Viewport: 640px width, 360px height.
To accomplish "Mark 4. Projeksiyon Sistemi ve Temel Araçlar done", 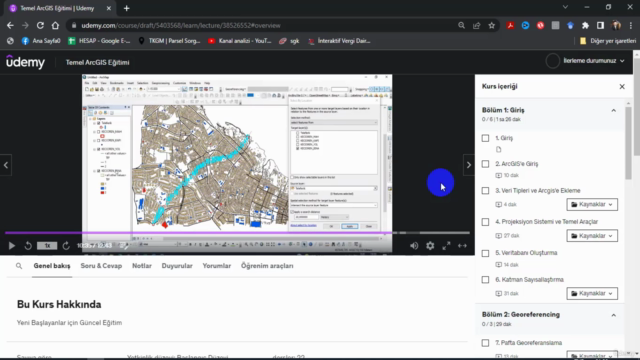I will pyautogui.click(x=485, y=222).
